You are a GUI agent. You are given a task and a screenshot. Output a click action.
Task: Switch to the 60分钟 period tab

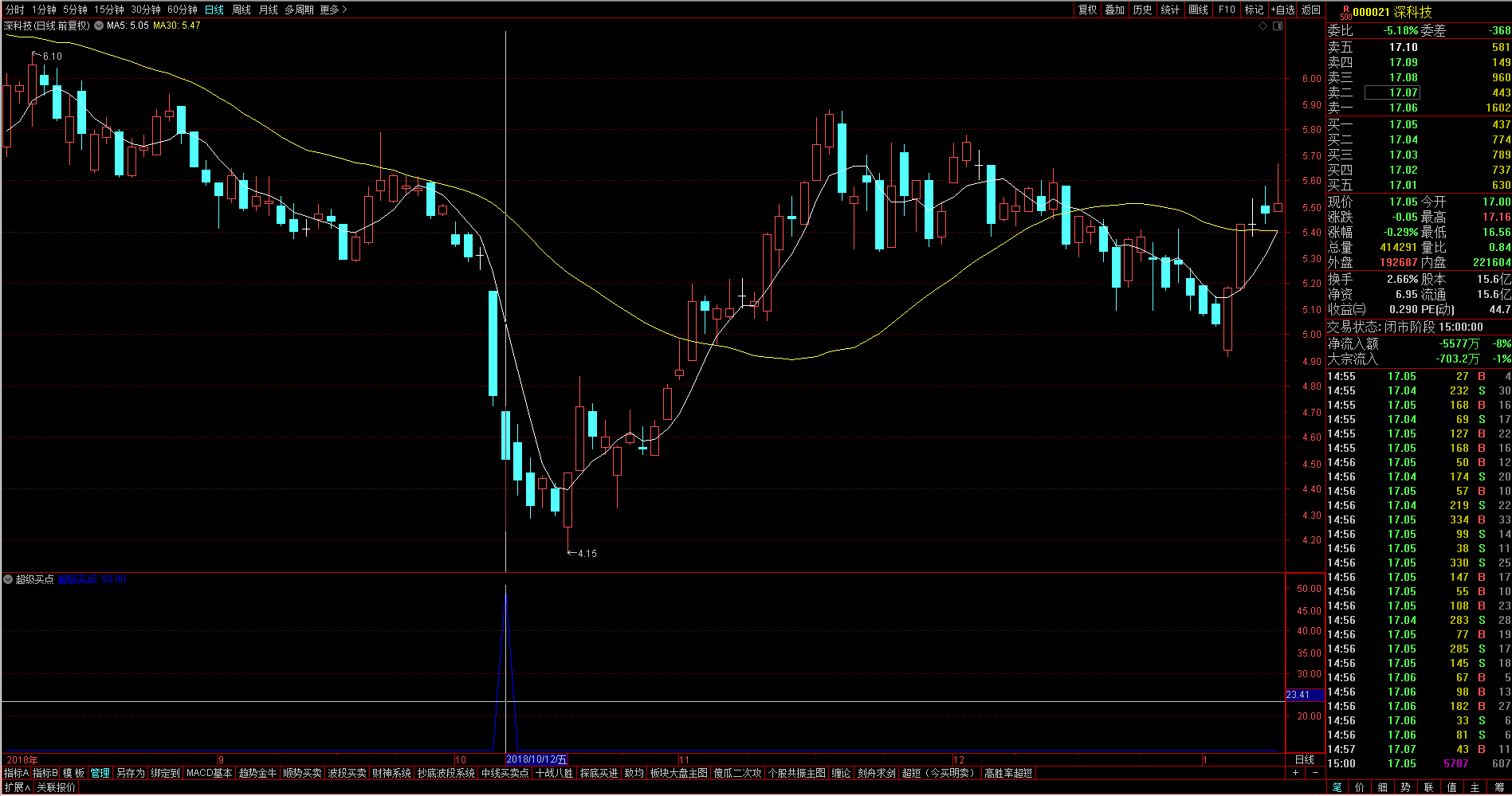pos(182,10)
